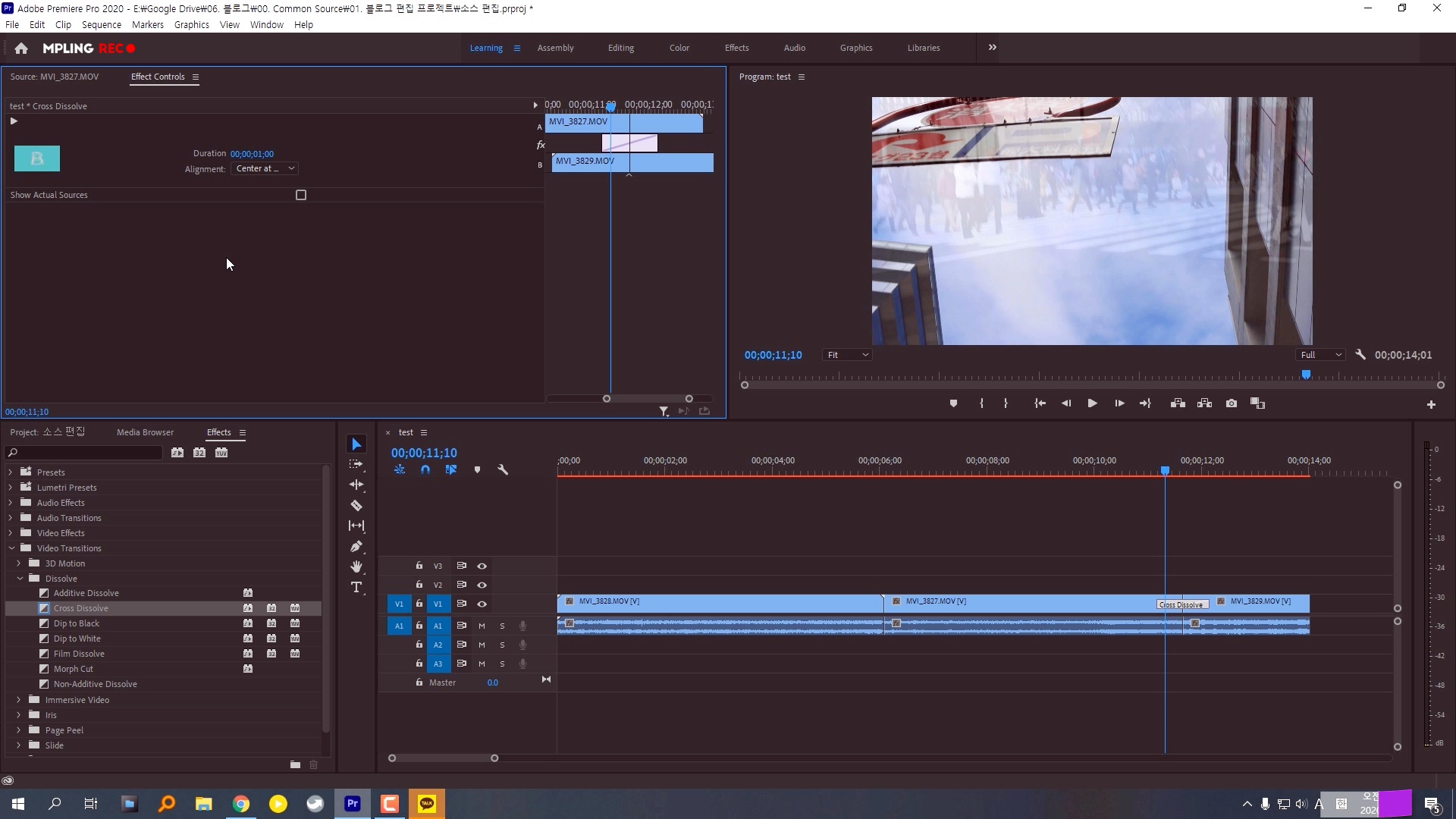This screenshot has height=819, width=1456.
Task: Select the Type tool
Action: pos(356,587)
